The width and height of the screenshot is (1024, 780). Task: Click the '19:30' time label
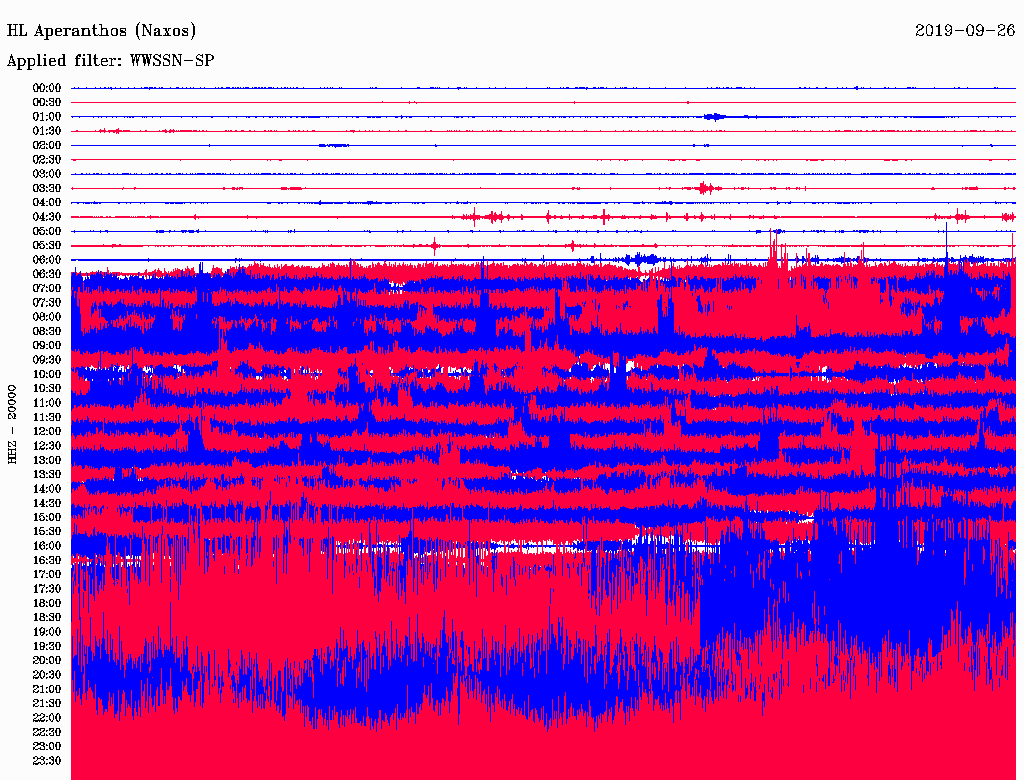47,646
